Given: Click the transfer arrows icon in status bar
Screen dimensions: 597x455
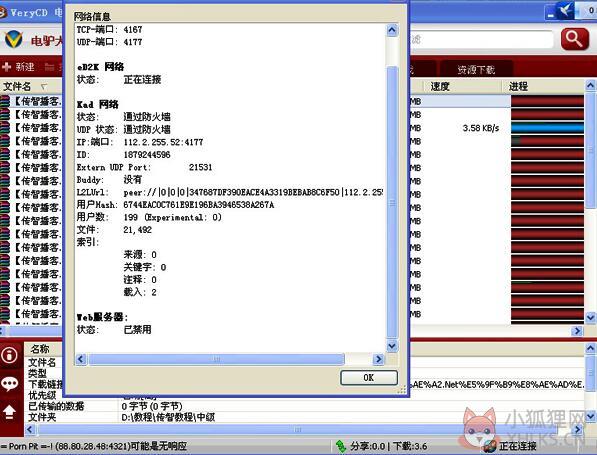Looking at the screenshot, I should pos(340,446).
